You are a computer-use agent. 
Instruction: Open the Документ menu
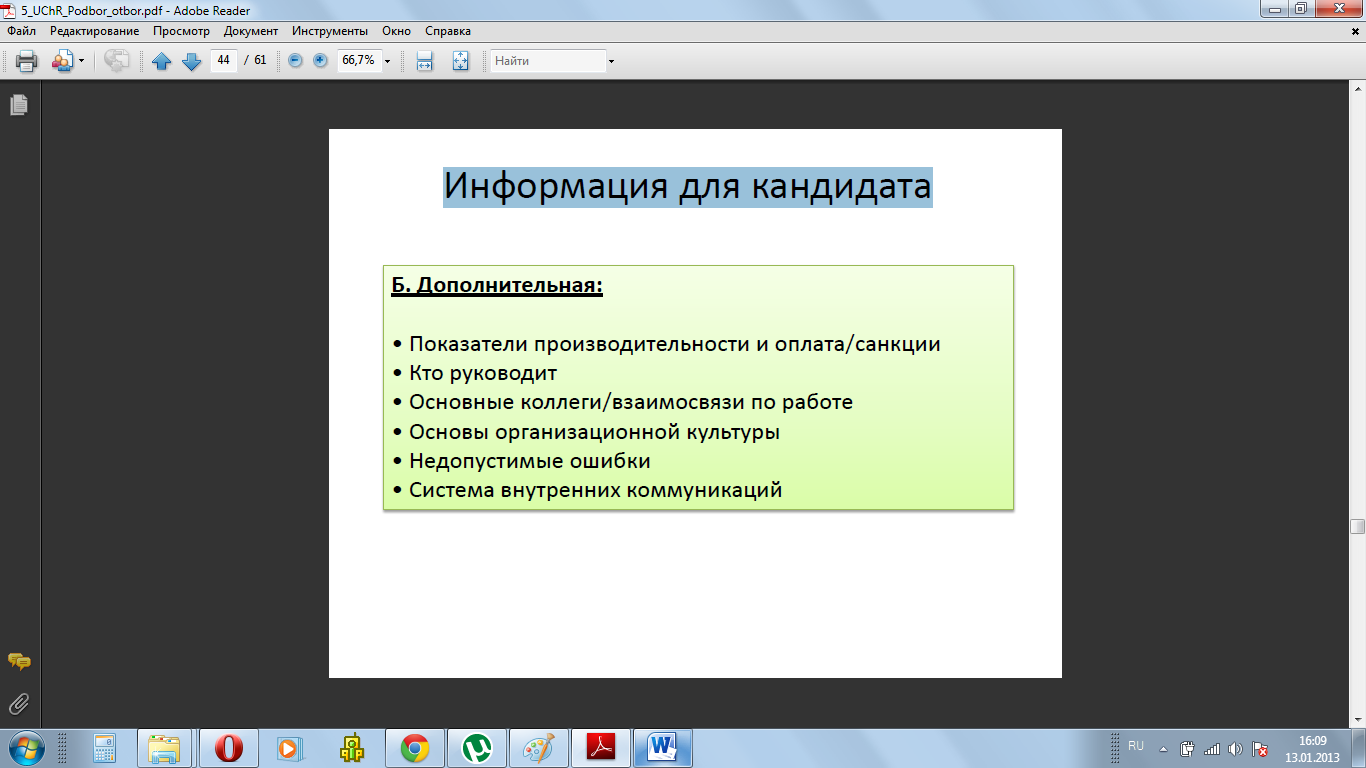click(251, 31)
